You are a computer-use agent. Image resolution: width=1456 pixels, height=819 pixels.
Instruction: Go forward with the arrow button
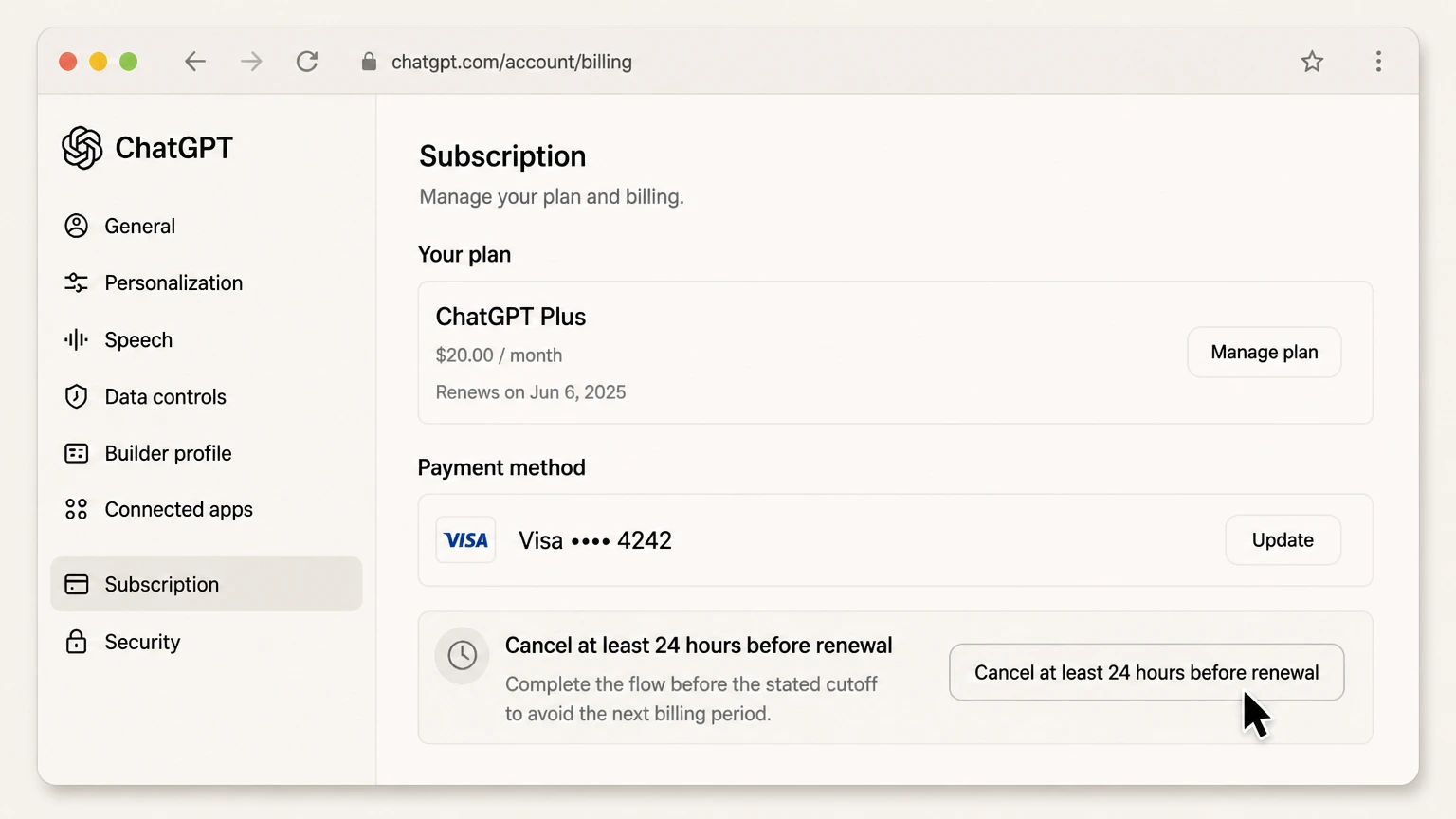pyautogui.click(x=251, y=62)
